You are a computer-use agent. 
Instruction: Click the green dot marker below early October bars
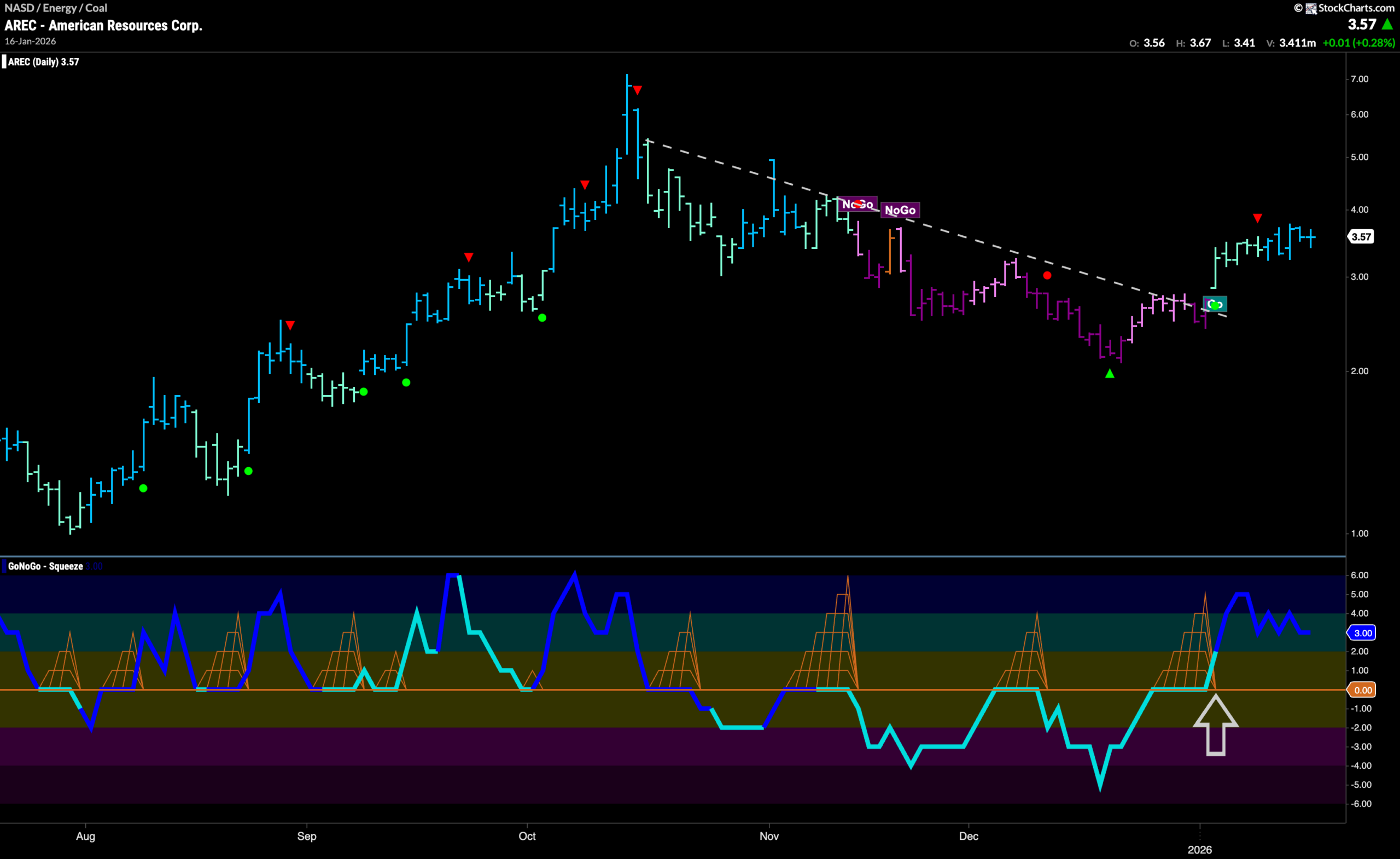pyautogui.click(x=542, y=318)
